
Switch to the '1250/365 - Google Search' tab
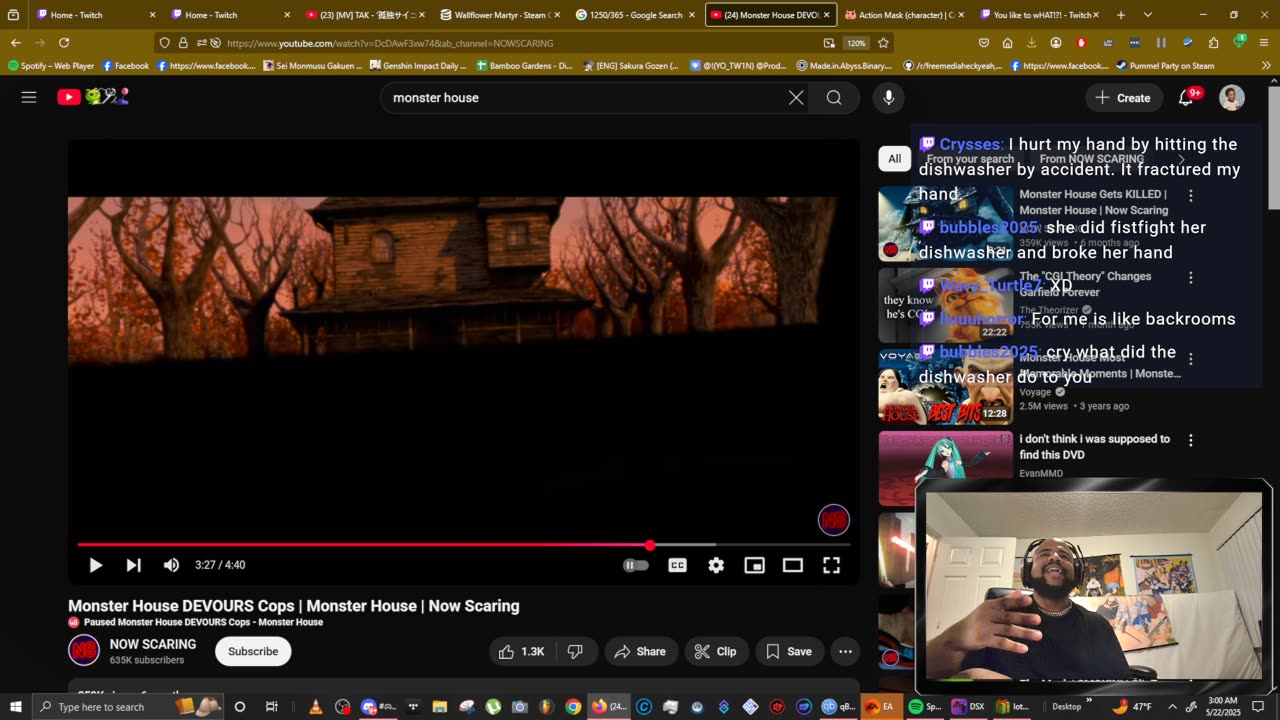634,15
